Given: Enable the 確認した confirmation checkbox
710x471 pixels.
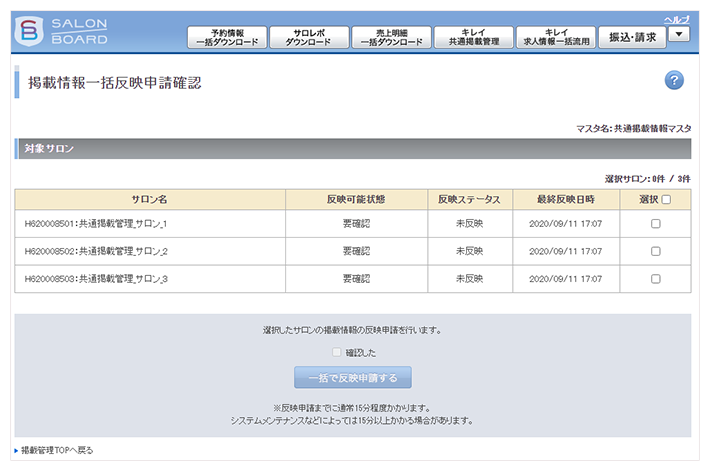Looking at the screenshot, I should point(337,352).
